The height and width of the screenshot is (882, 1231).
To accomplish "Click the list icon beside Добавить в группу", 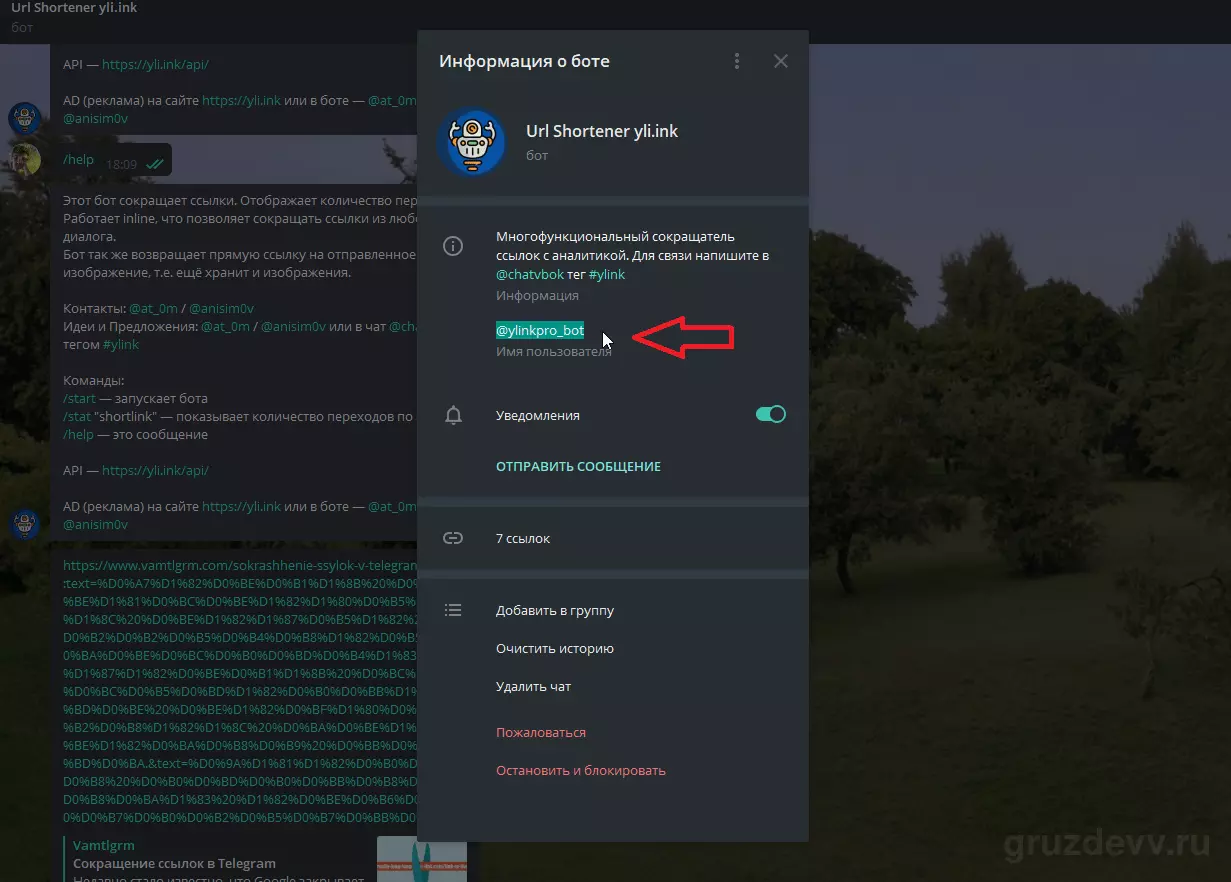I will (453, 610).
